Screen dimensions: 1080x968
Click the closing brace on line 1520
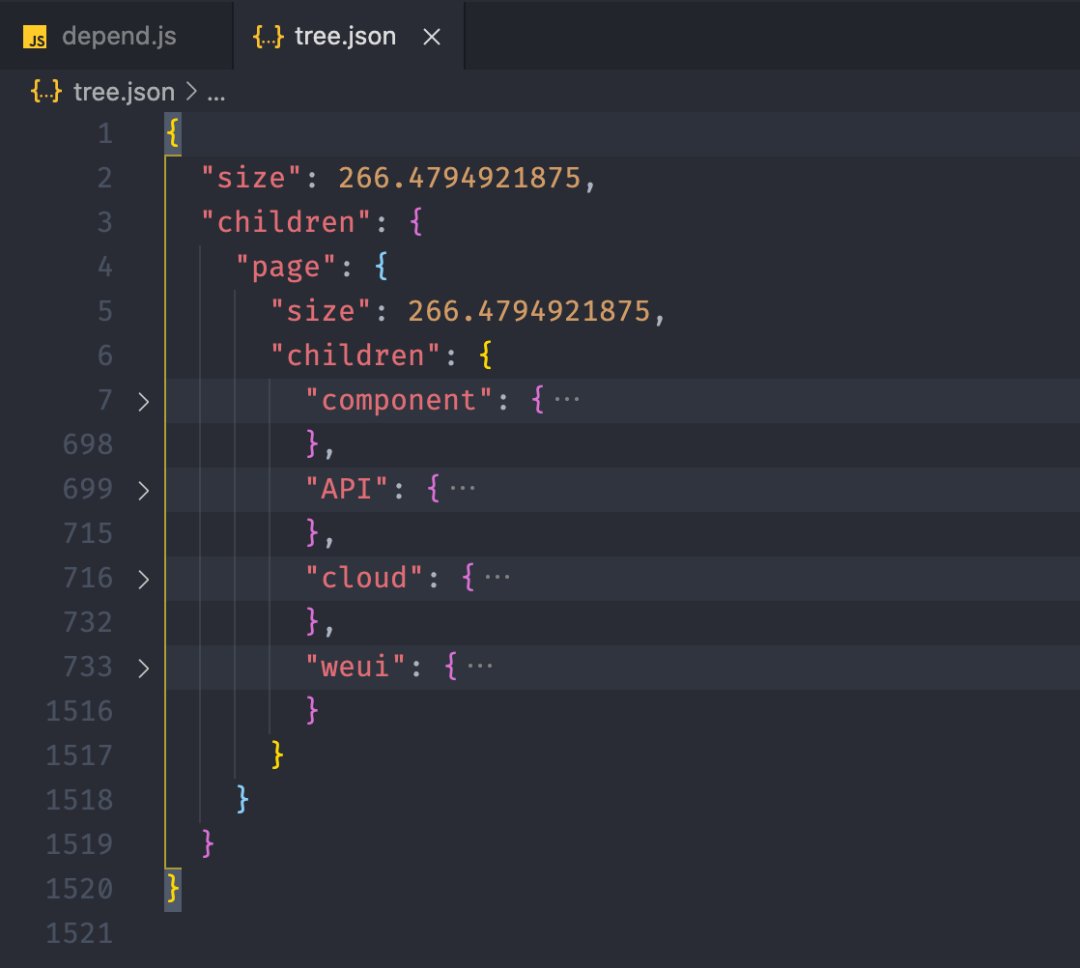174,888
